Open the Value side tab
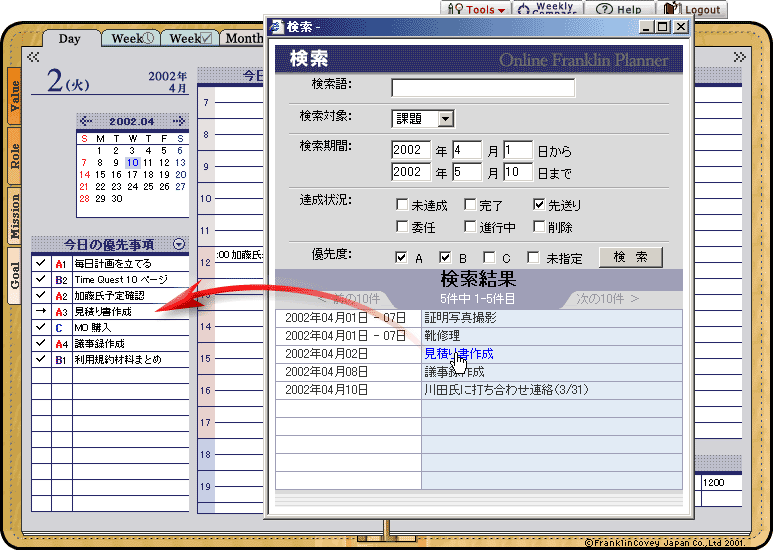 point(14,96)
